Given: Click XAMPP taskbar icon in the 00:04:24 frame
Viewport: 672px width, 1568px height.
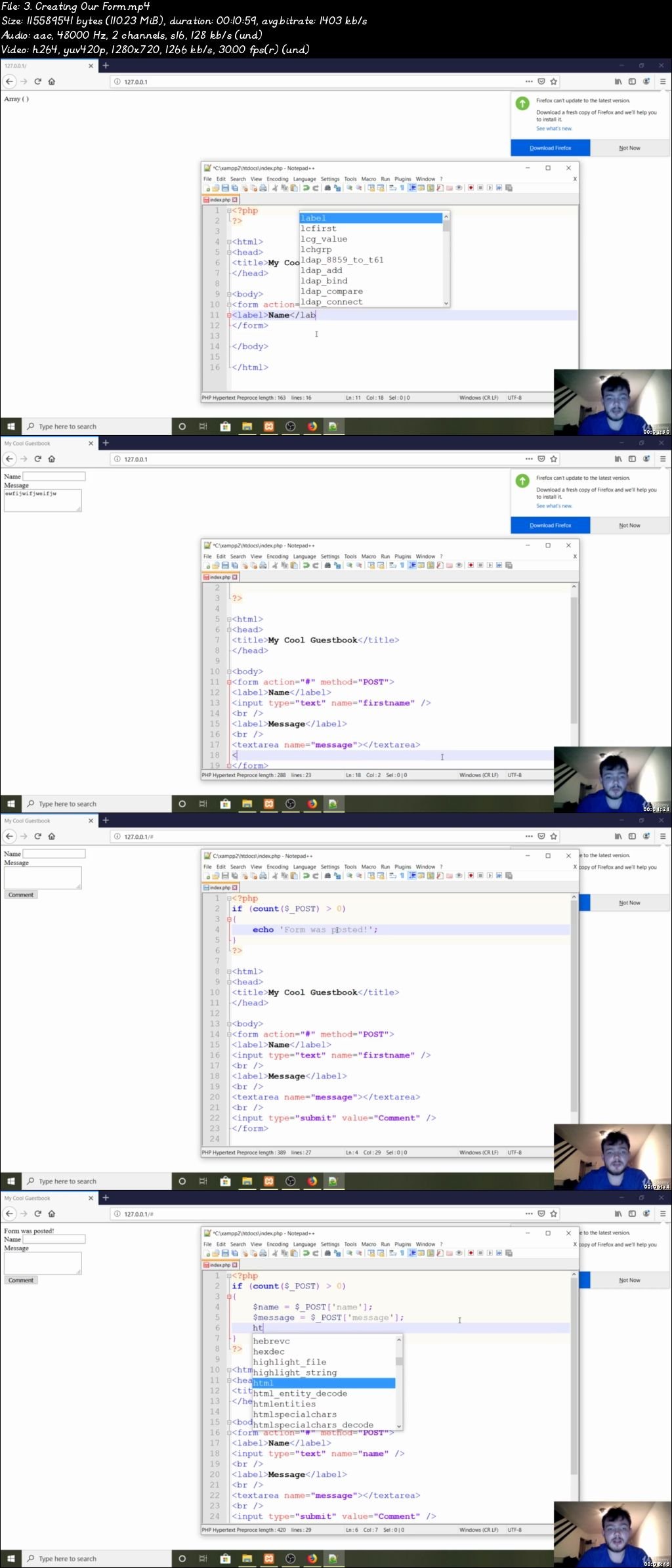Looking at the screenshot, I should 268,804.
